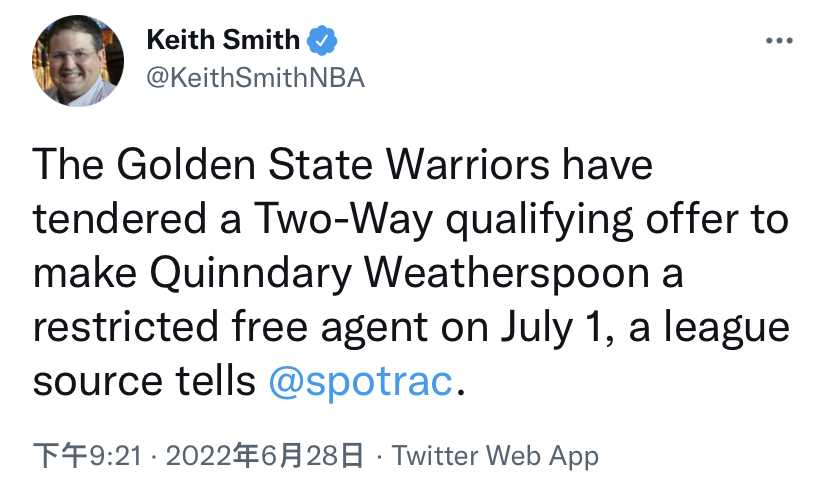Image resolution: width=828 pixels, height=496 pixels.
Task: Click the words source tells
Action: coord(144,381)
